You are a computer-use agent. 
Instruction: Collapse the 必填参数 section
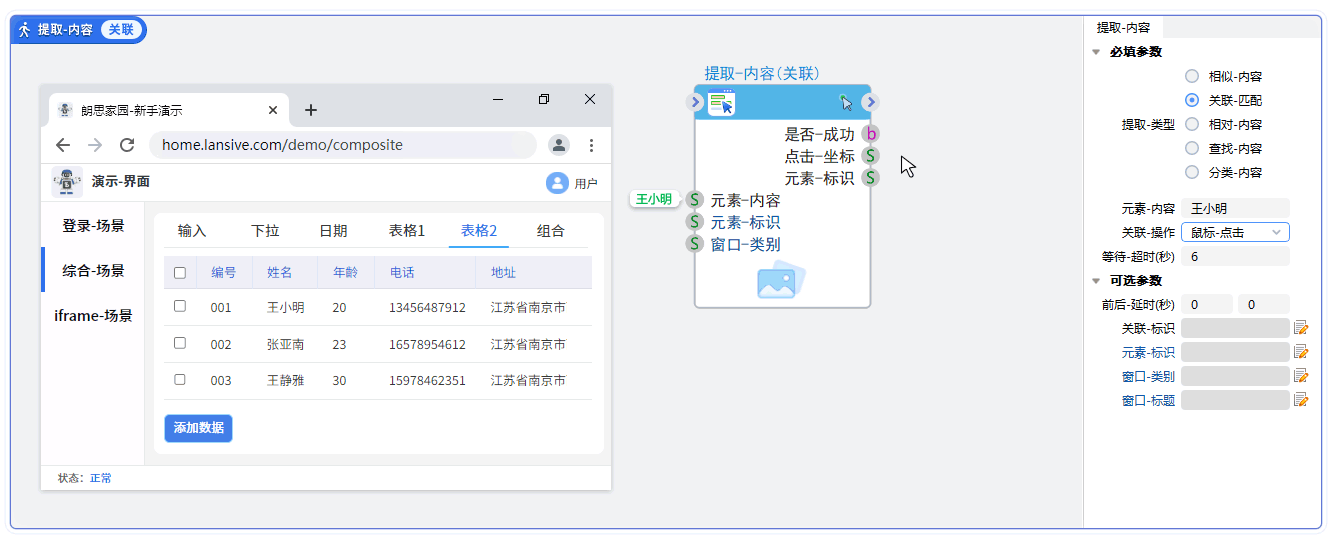pyautogui.click(x=1096, y=52)
